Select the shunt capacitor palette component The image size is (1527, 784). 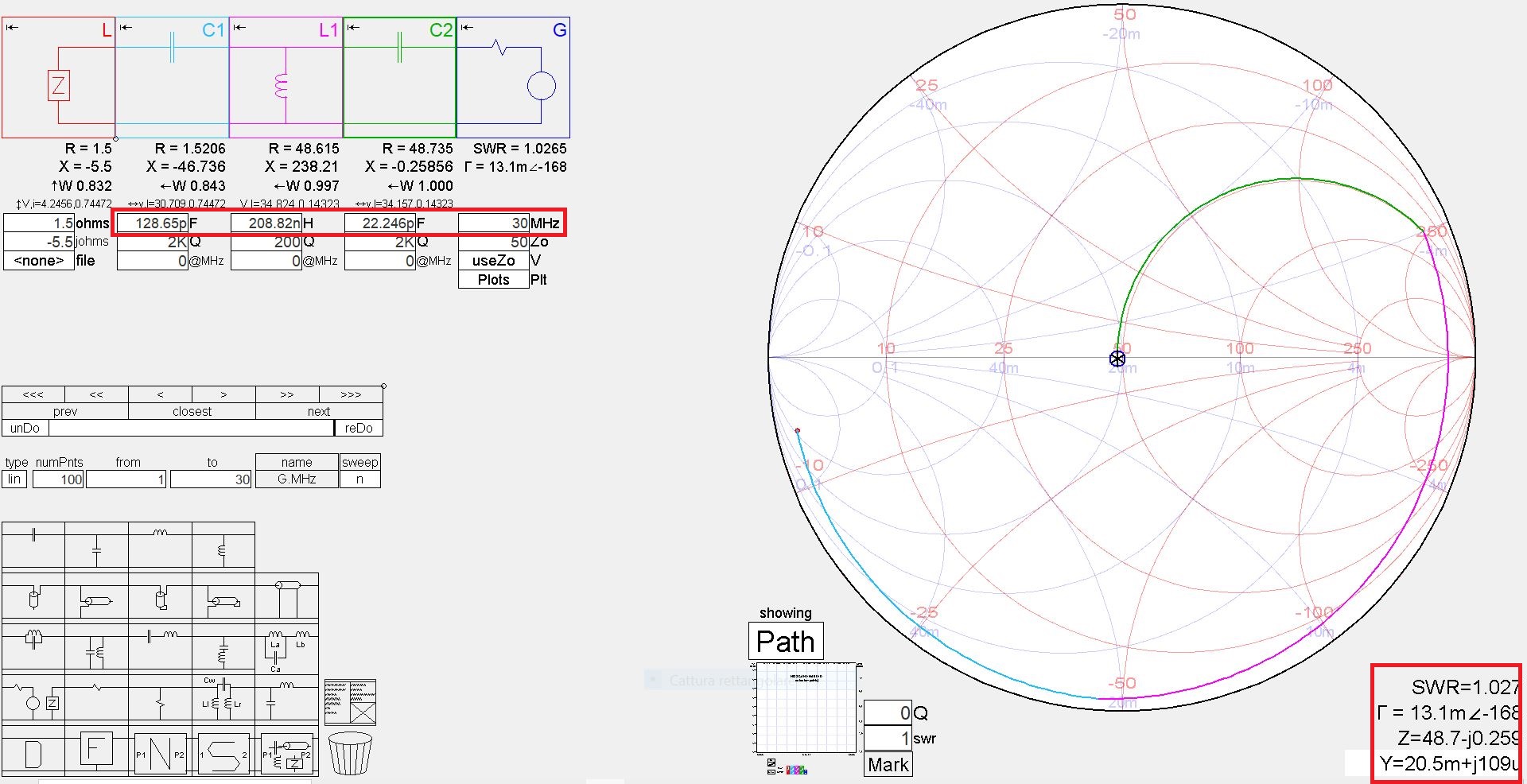[96, 545]
